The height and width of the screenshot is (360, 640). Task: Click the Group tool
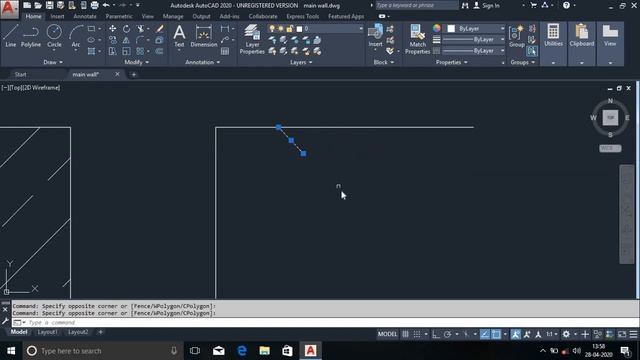coord(517,36)
